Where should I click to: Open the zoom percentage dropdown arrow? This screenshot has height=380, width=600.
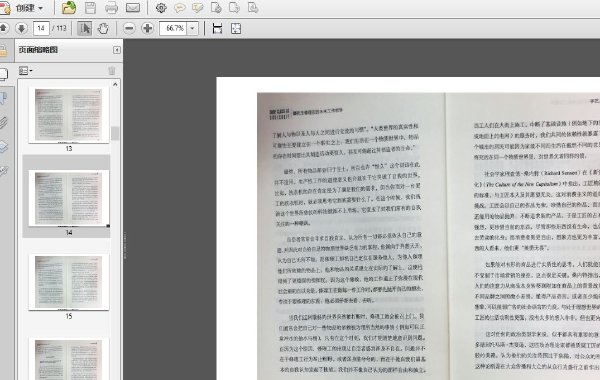point(192,28)
